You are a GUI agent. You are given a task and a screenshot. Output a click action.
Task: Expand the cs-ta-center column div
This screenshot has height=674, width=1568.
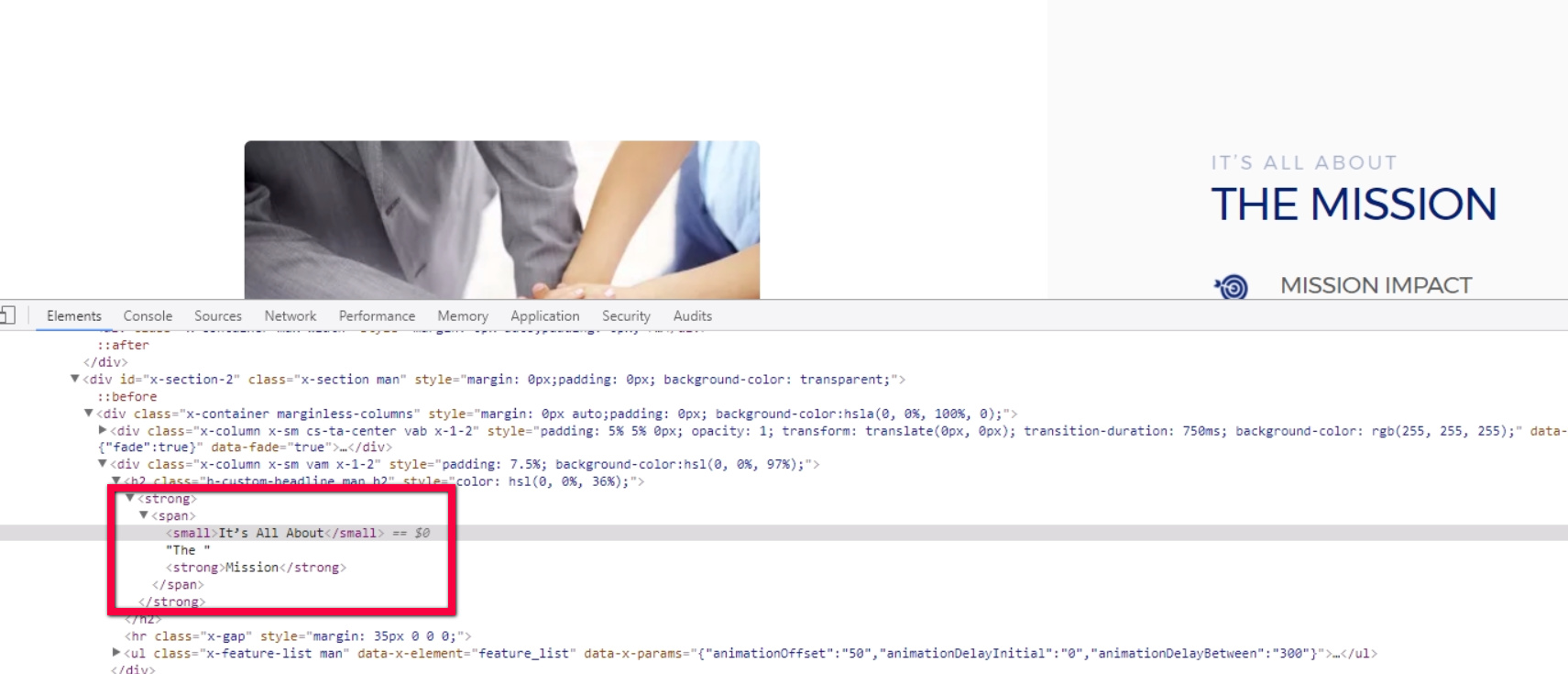click(103, 430)
